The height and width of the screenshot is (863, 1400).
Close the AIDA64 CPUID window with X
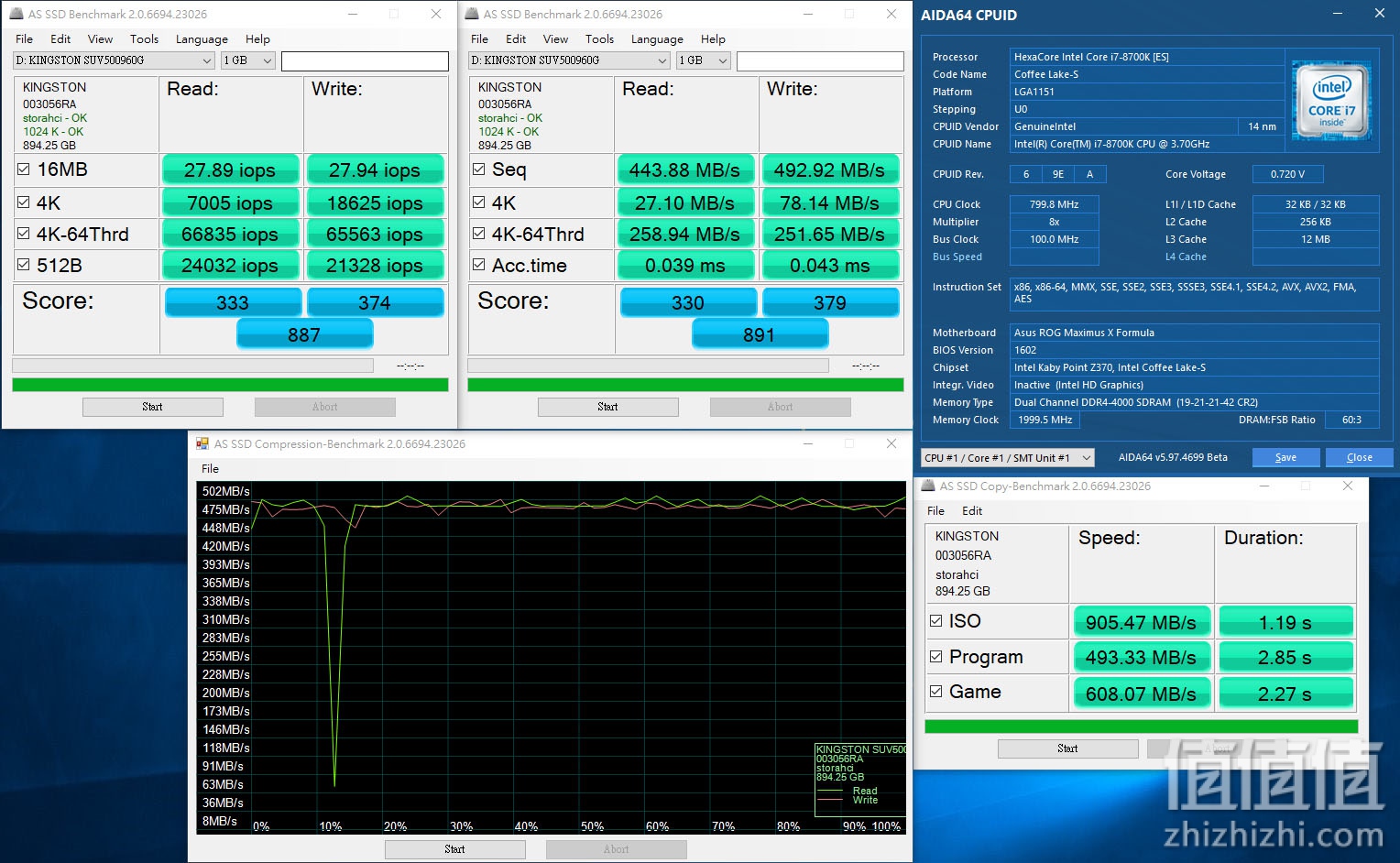(1379, 14)
